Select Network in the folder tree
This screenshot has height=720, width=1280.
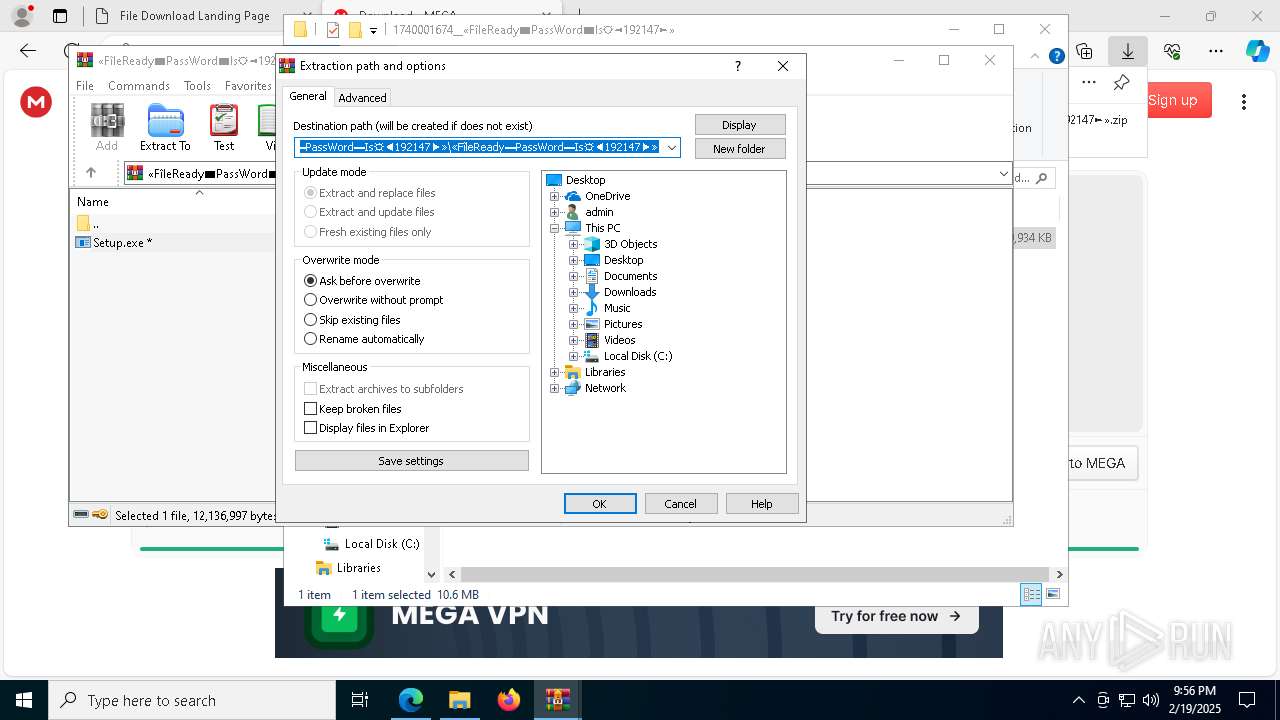[x=605, y=388]
